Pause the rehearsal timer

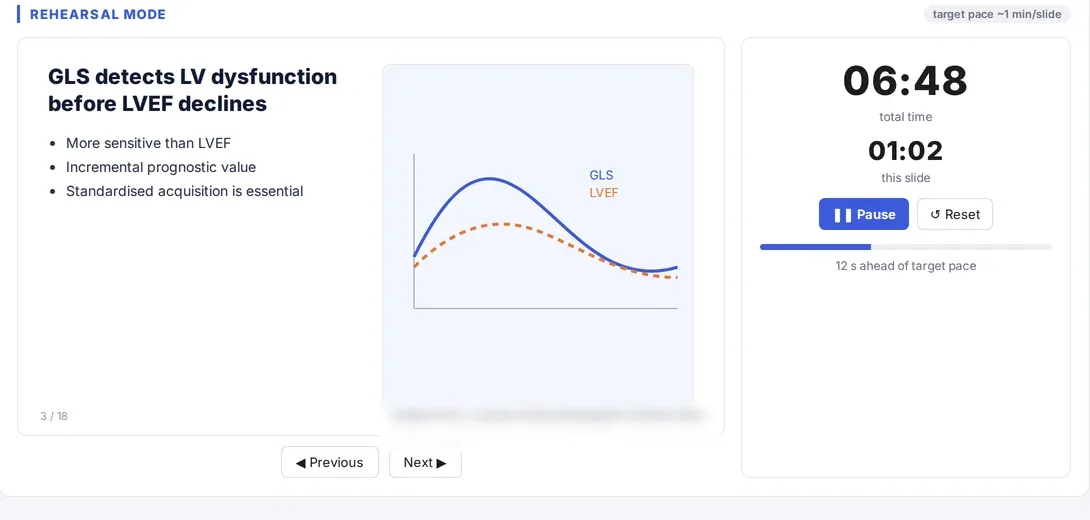click(863, 214)
